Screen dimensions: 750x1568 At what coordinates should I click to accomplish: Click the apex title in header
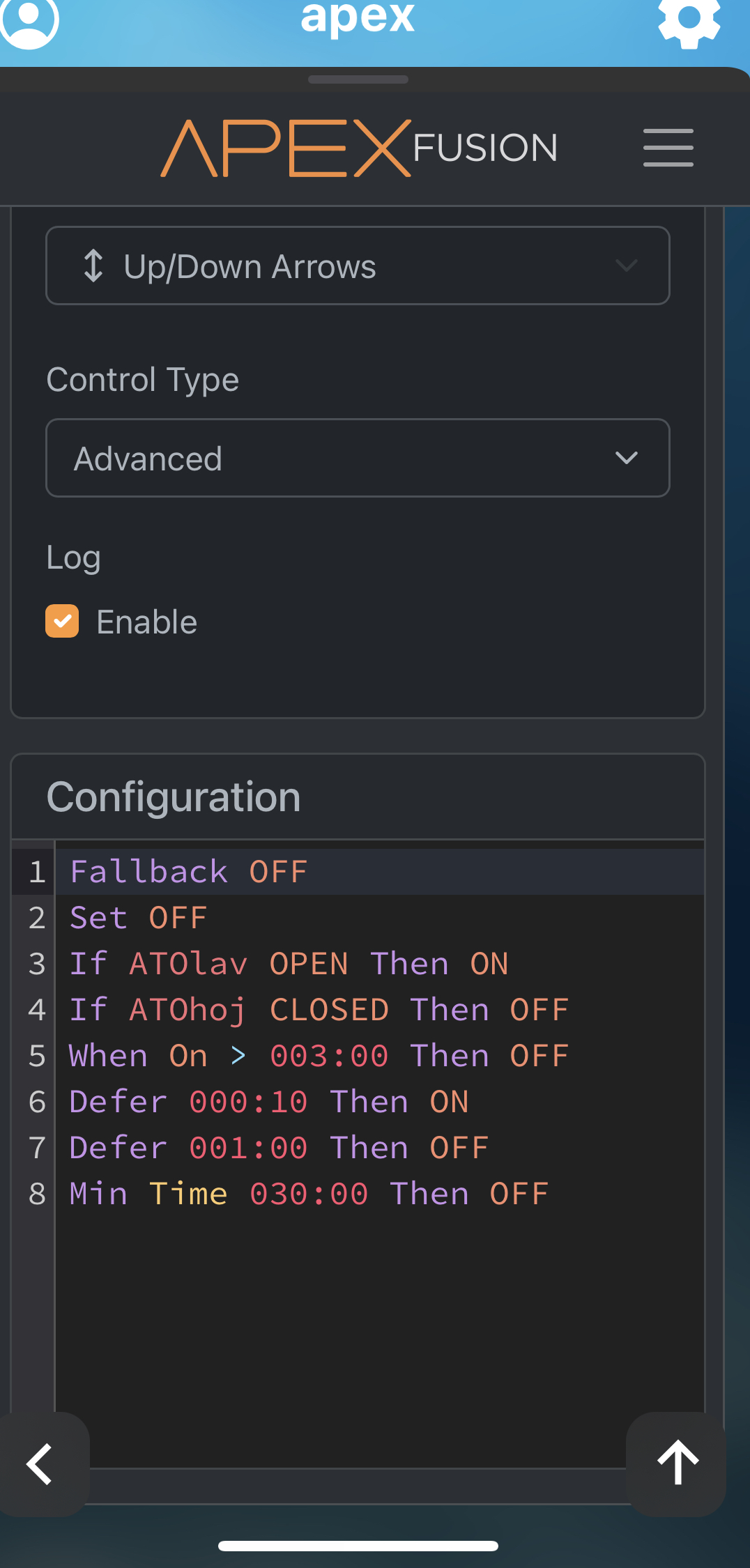[x=358, y=18]
